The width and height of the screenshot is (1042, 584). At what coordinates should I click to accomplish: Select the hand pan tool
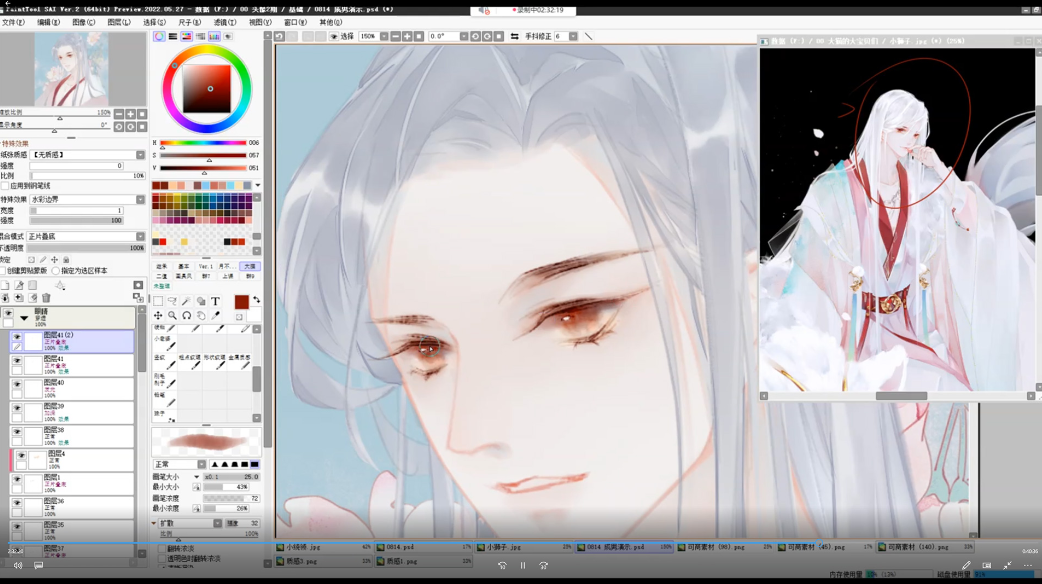[201, 316]
